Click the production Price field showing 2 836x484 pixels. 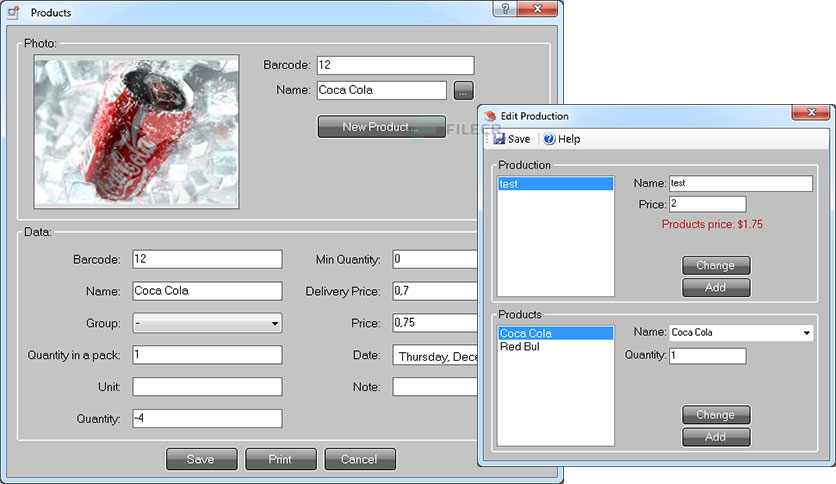pos(708,204)
